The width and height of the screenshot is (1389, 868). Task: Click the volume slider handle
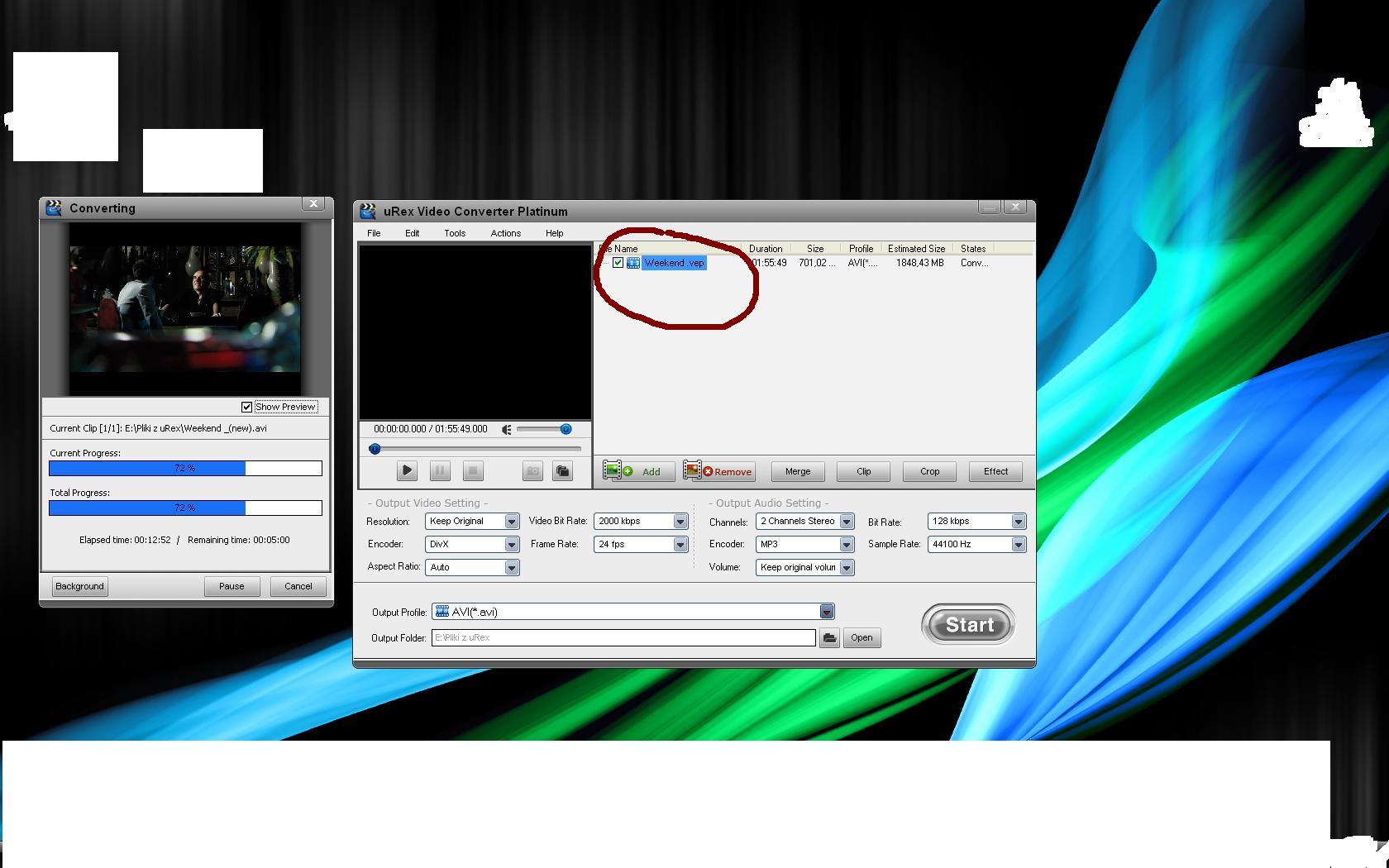[x=566, y=429]
